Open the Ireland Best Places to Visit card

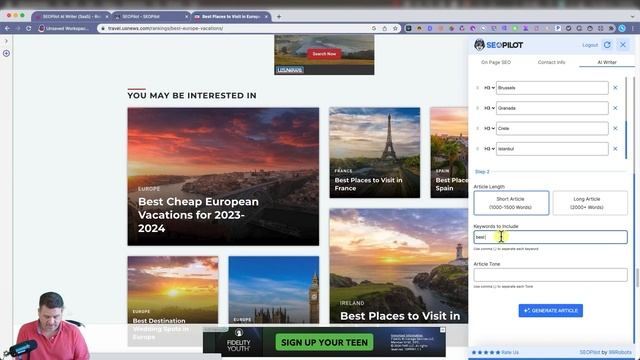(x=399, y=266)
